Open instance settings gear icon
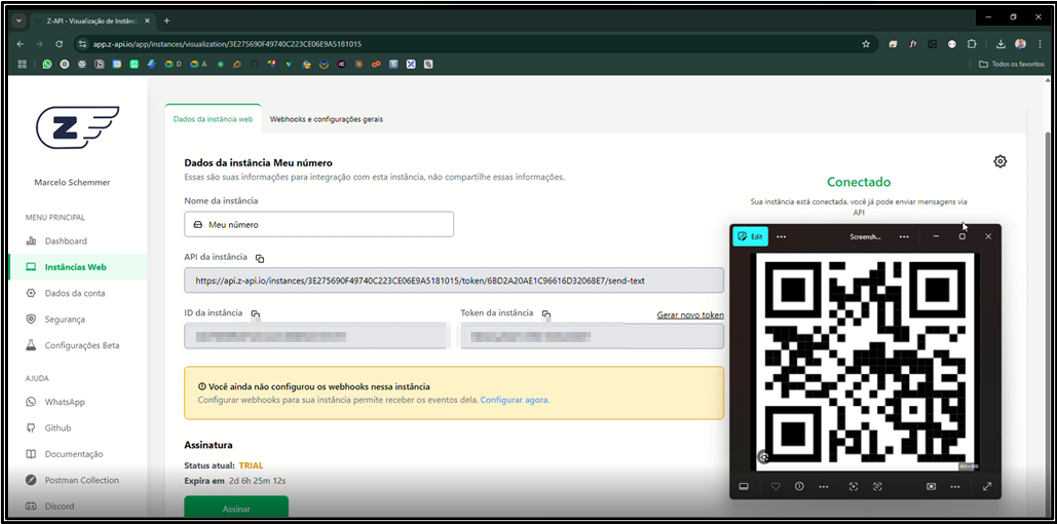The image size is (1057, 524). tap(1000, 161)
